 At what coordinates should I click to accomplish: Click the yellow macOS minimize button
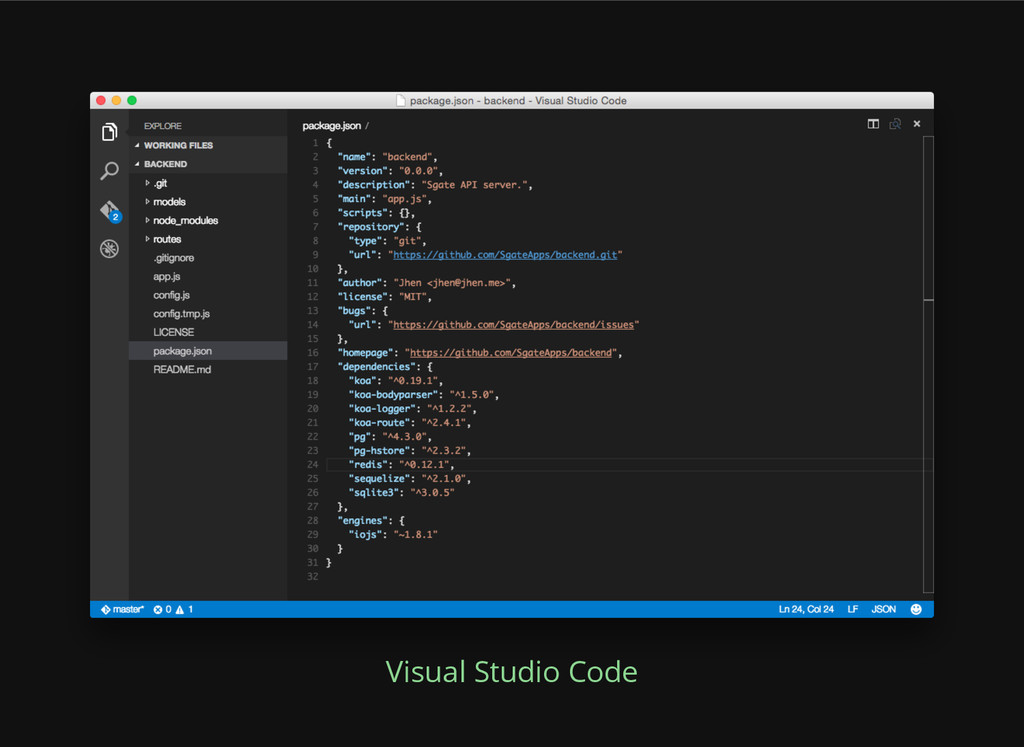[x=116, y=100]
